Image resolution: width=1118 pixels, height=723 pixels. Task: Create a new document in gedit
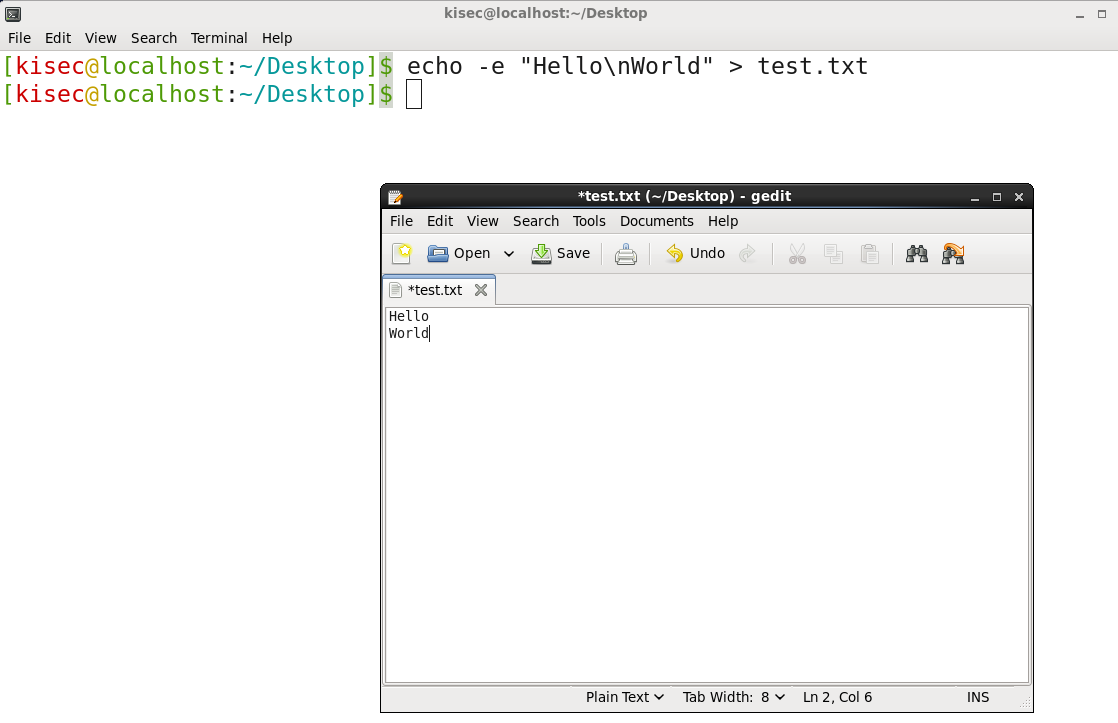[x=402, y=253]
